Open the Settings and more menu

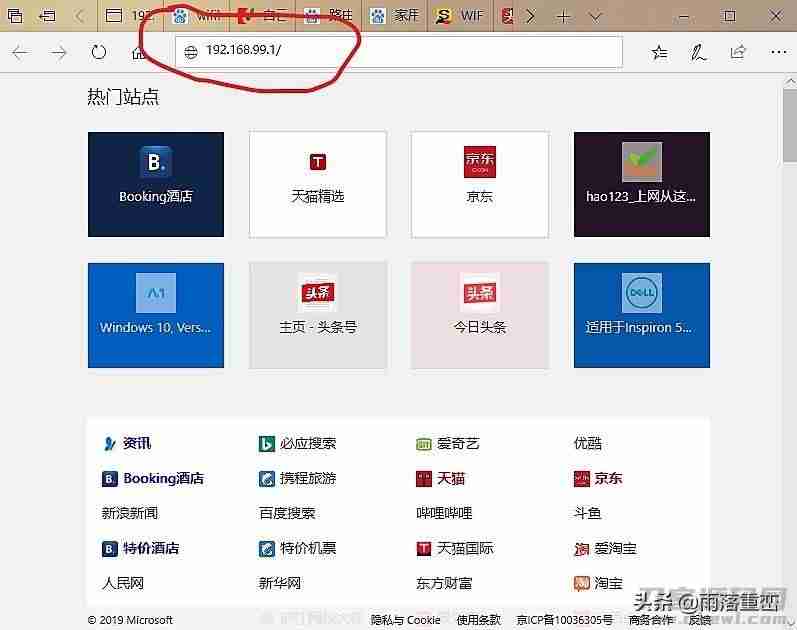tap(778, 52)
